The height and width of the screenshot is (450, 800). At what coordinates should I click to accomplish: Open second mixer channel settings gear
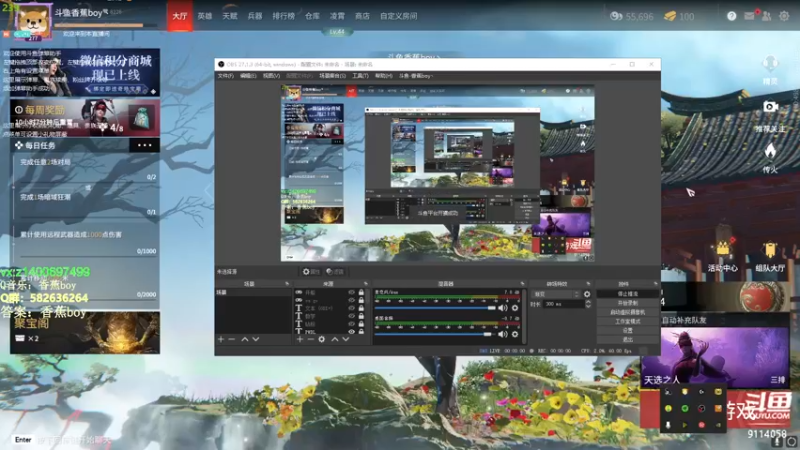pyautogui.click(x=515, y=334)
